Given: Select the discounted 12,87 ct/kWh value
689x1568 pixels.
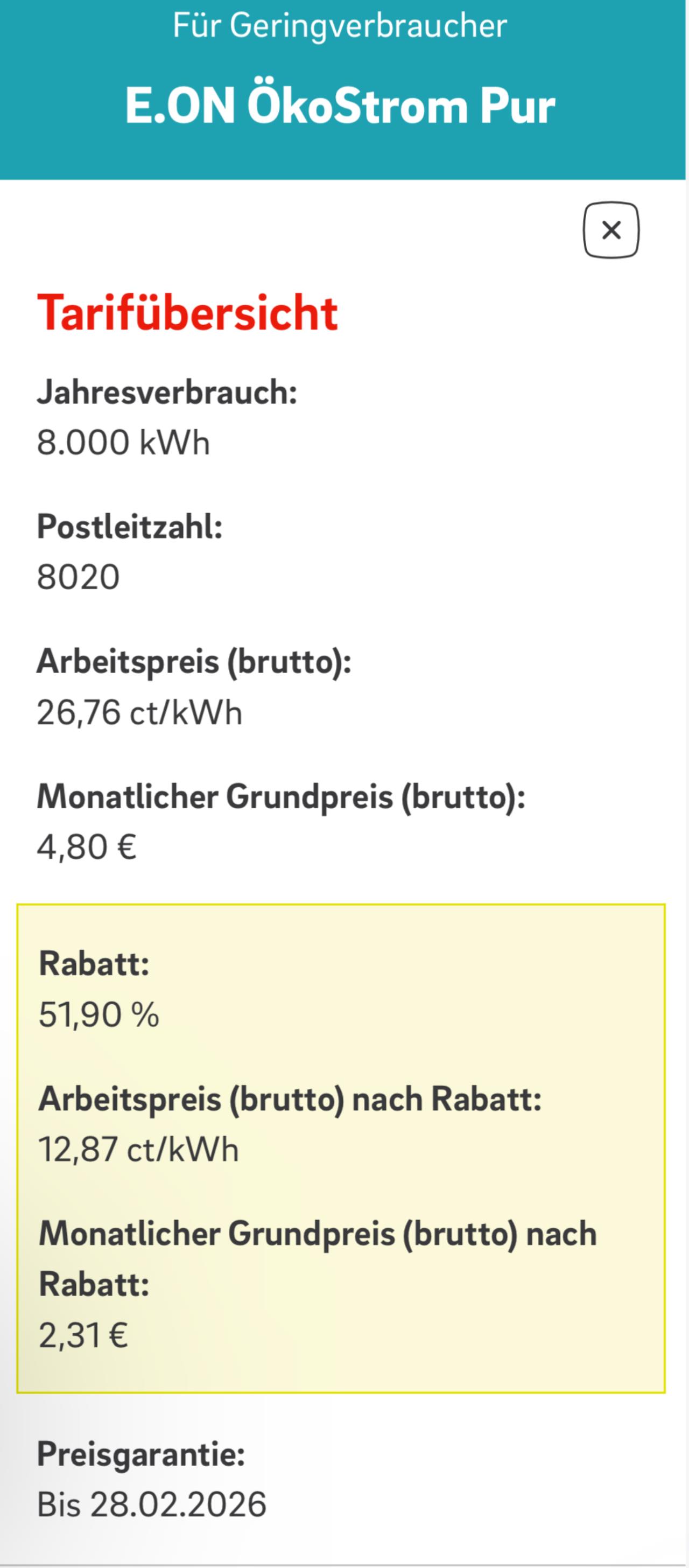Looking at the screenshot, I should click(x=139, y=1150).
